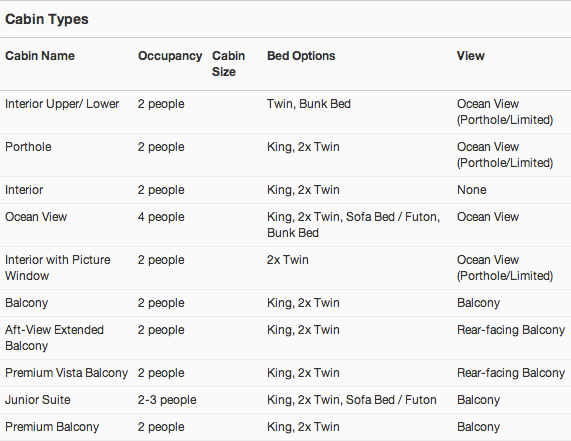Viewport: 571px width, 441px height.
Task: Click the Twin, Bunk Bed options cell
Action: (x=309, y=104)
